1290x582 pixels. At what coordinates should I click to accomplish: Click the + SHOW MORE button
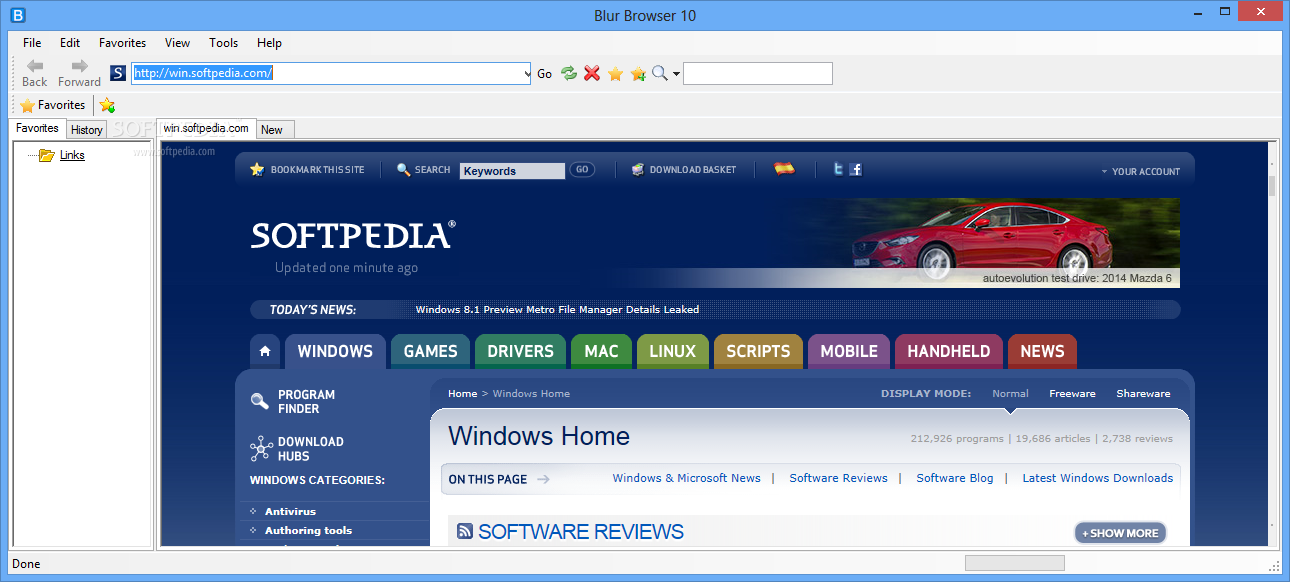coord(1120,533)
